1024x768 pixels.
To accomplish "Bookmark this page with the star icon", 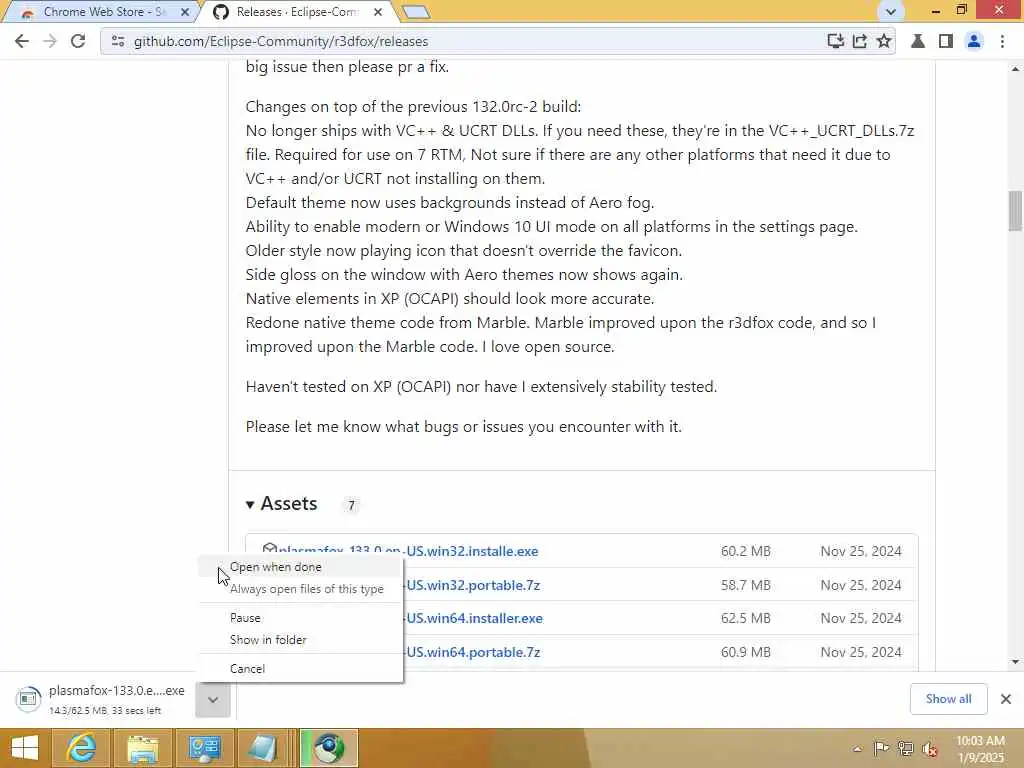I will click(884, 41).
